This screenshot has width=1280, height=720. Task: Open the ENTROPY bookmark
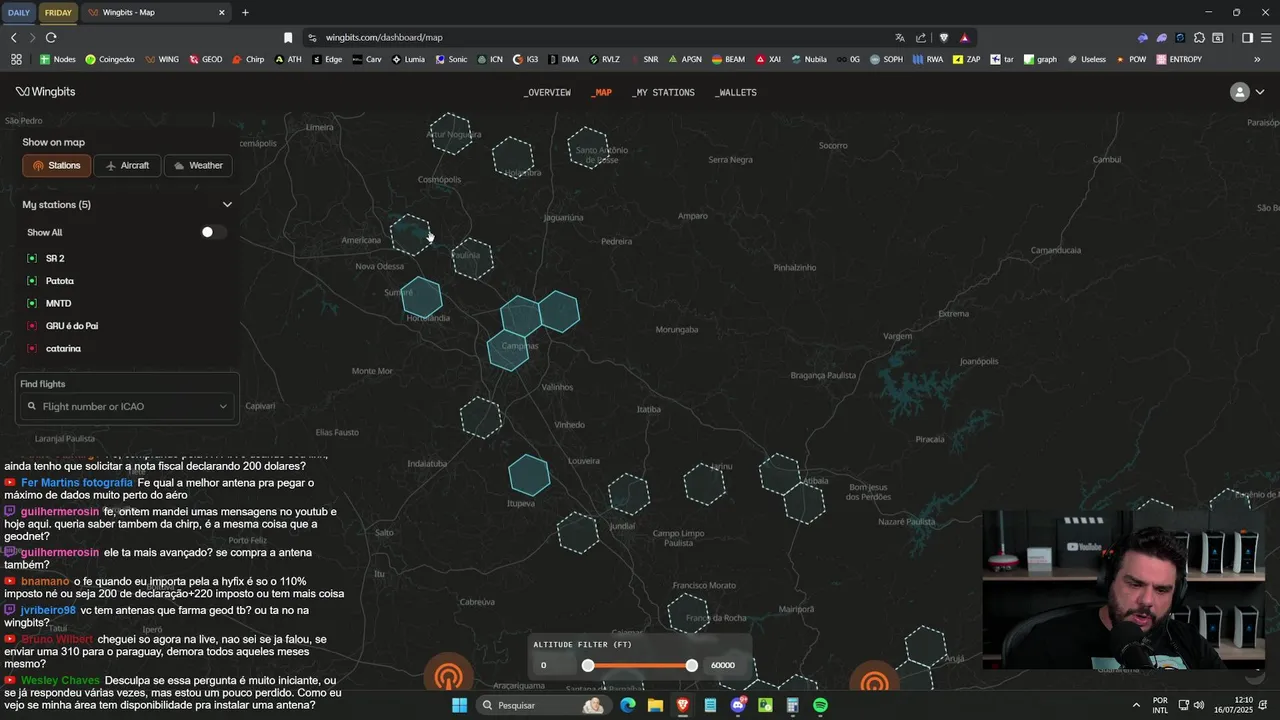pyautogui.click(x=1179, y=59)
